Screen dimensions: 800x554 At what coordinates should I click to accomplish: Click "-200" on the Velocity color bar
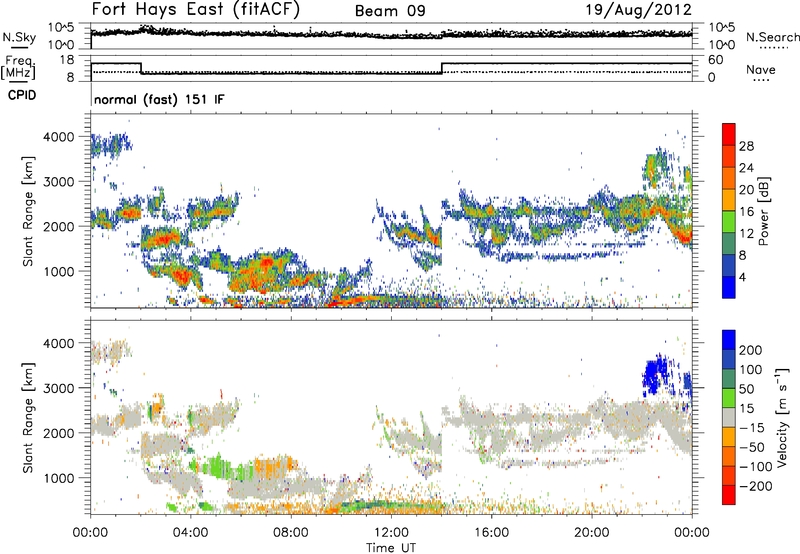[x=756, y=486]
